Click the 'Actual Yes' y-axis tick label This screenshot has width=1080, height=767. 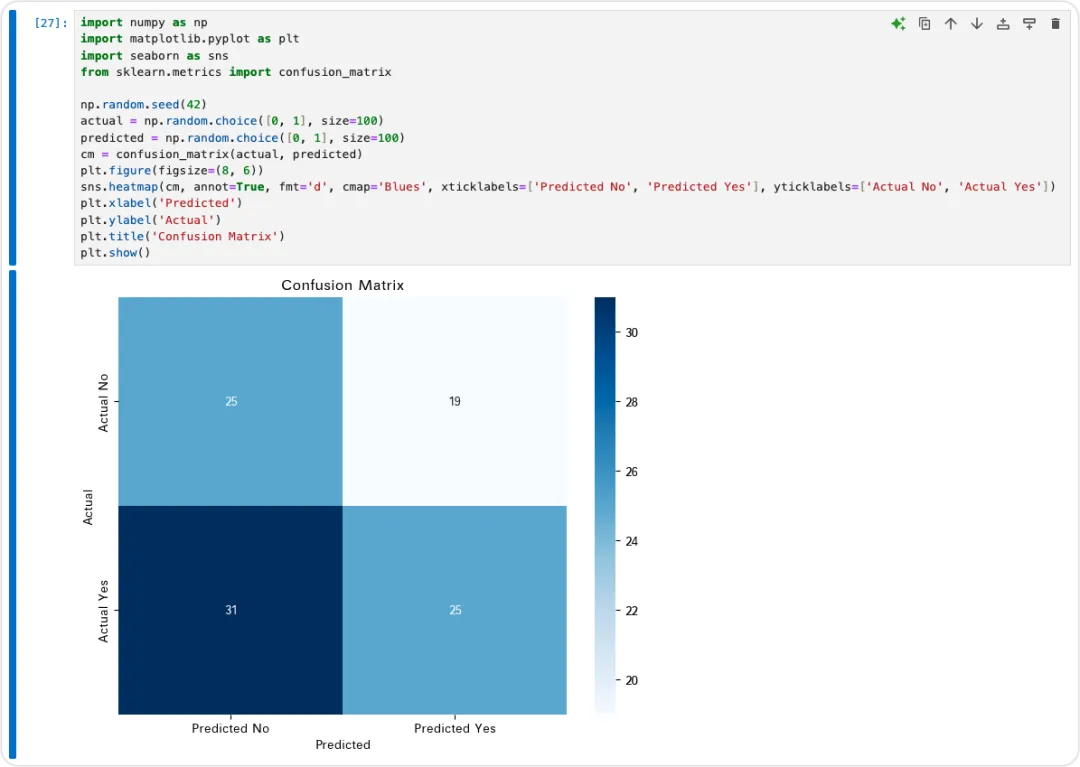(x=103, y=611)
